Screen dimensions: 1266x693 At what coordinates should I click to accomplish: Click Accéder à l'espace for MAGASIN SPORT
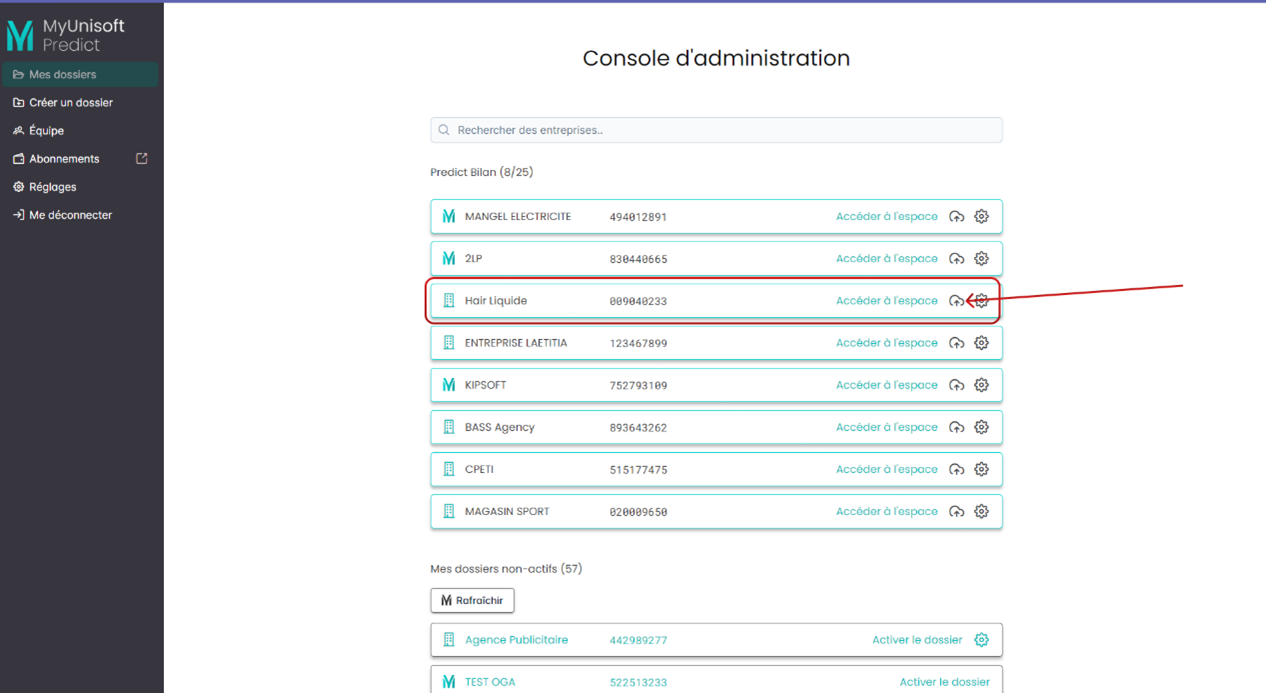click(x=887, y=511)
